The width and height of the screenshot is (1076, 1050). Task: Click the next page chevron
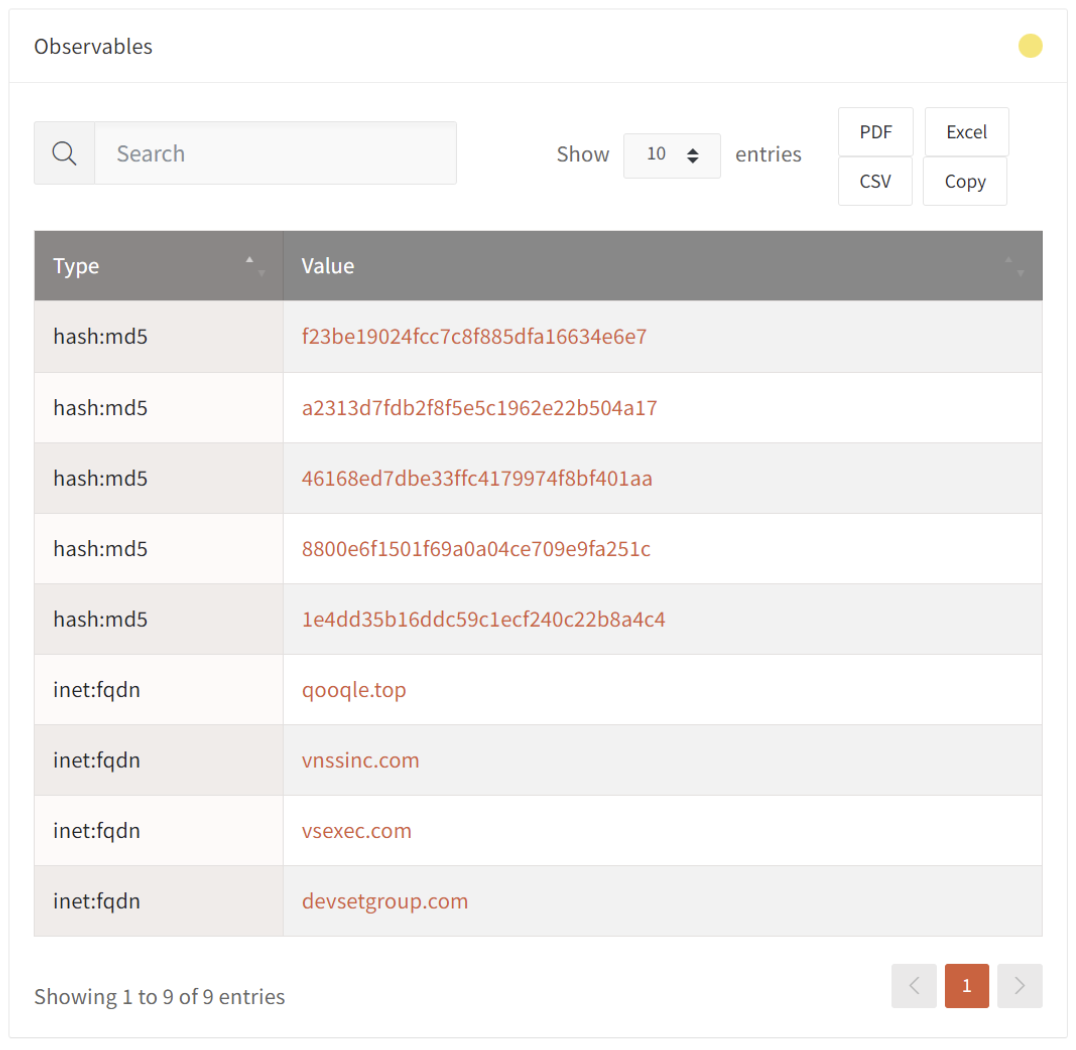pyautogui.click(x=1020, y=986)
